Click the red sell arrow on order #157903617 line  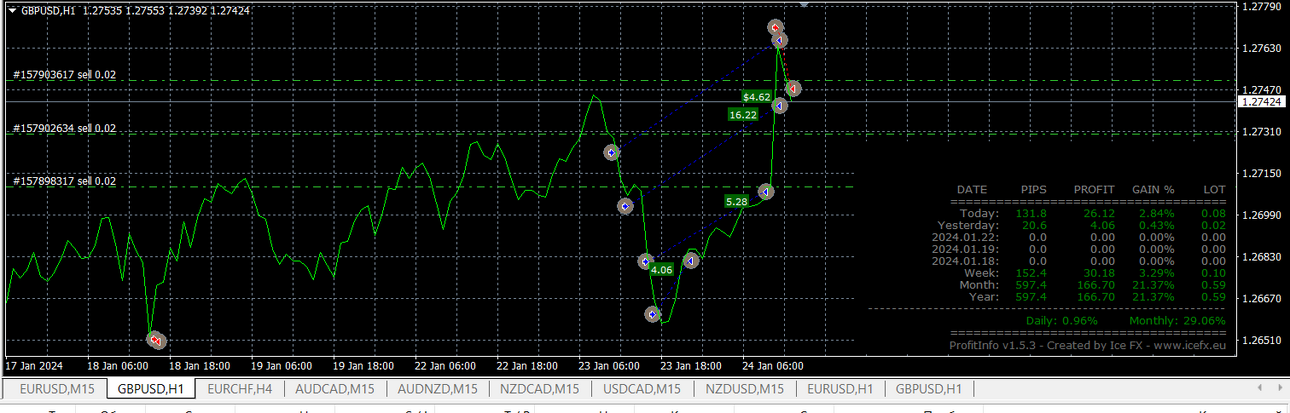[793, 88]
